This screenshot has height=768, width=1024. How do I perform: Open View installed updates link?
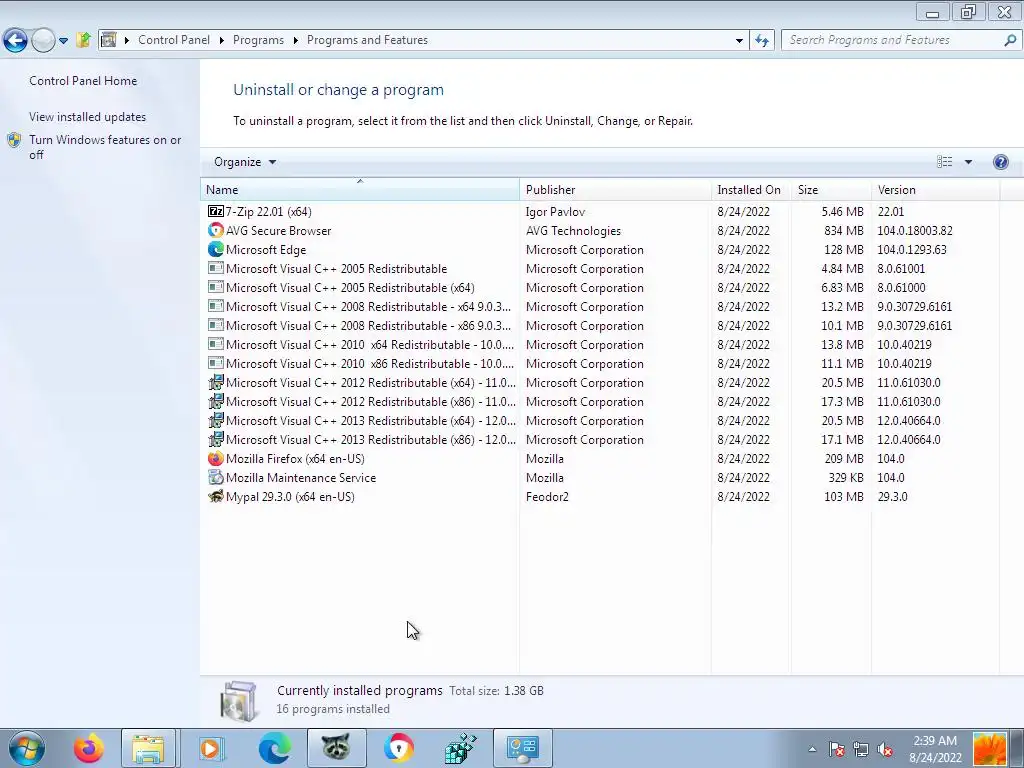[x=88, y=117]
